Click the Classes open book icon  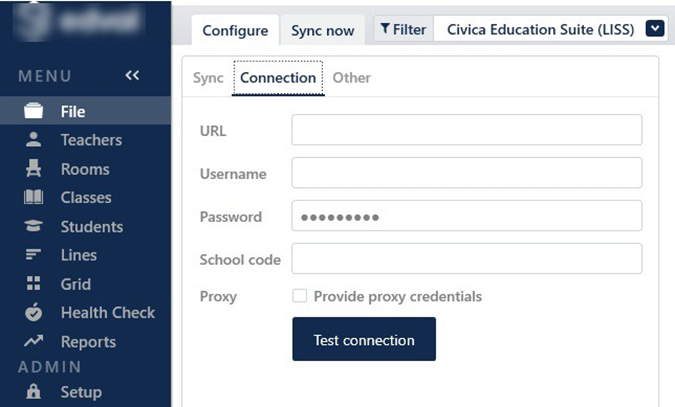pos(33,198)
